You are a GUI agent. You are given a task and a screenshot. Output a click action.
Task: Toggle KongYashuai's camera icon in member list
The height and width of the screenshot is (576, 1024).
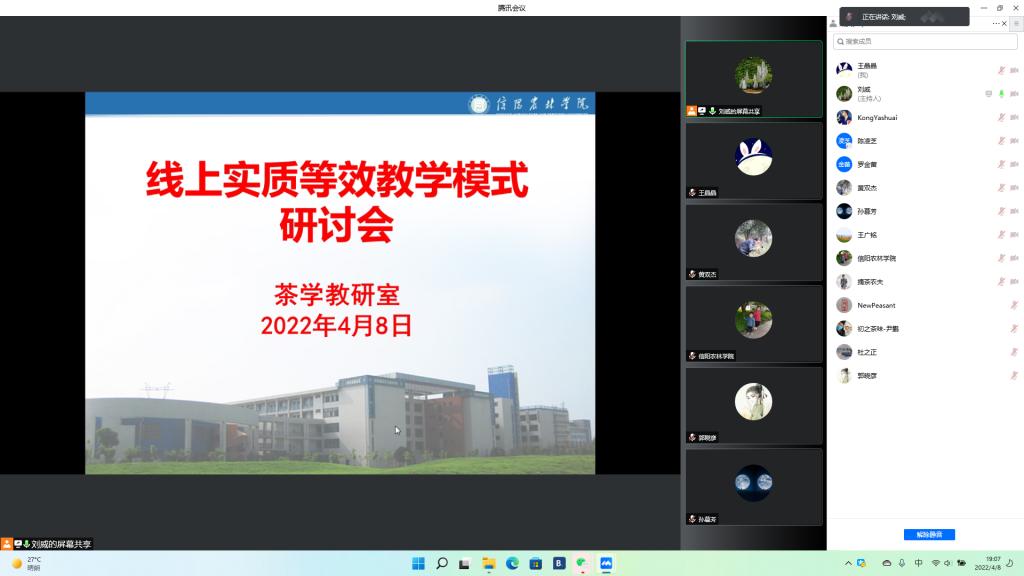[x=1014, y=117]
